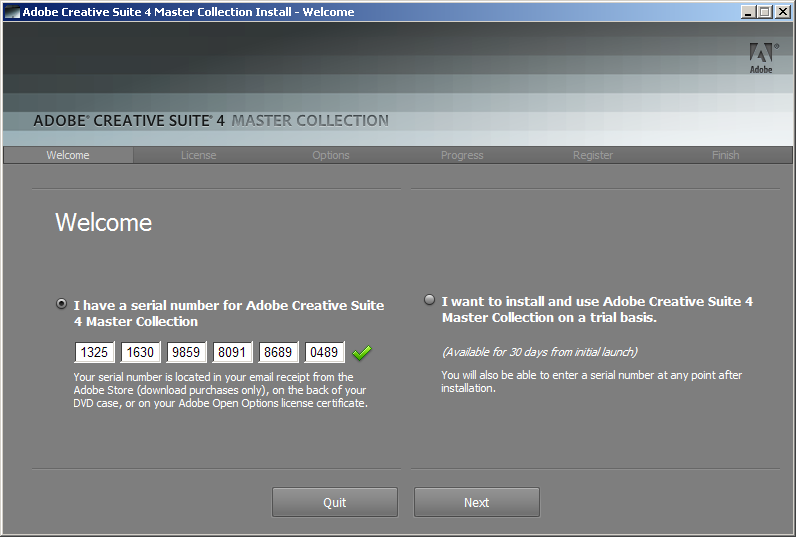Open the Options step tab
Viewport: 796px width, 537px height.
coord(331,155)
